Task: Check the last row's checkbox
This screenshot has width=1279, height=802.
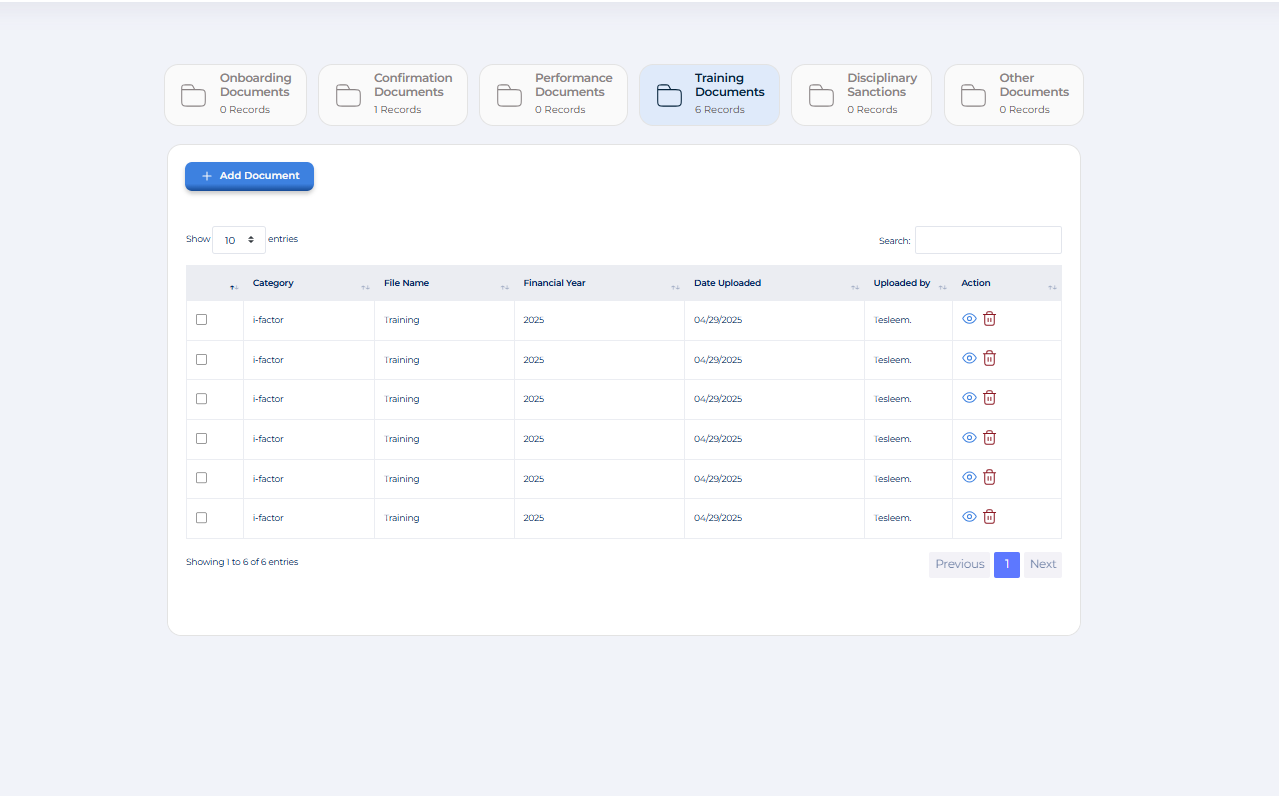Action: coord(201,518)
